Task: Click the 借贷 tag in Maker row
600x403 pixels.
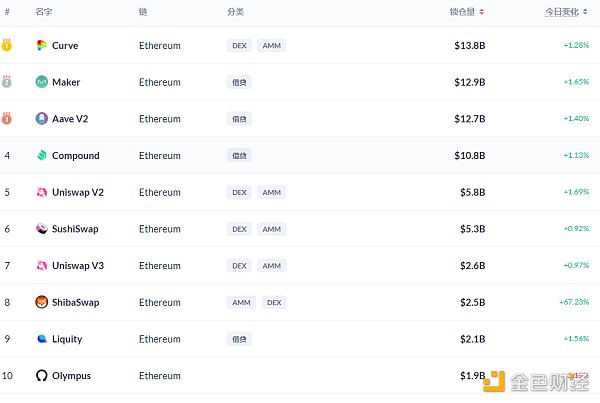Action: tap(239, 82)
